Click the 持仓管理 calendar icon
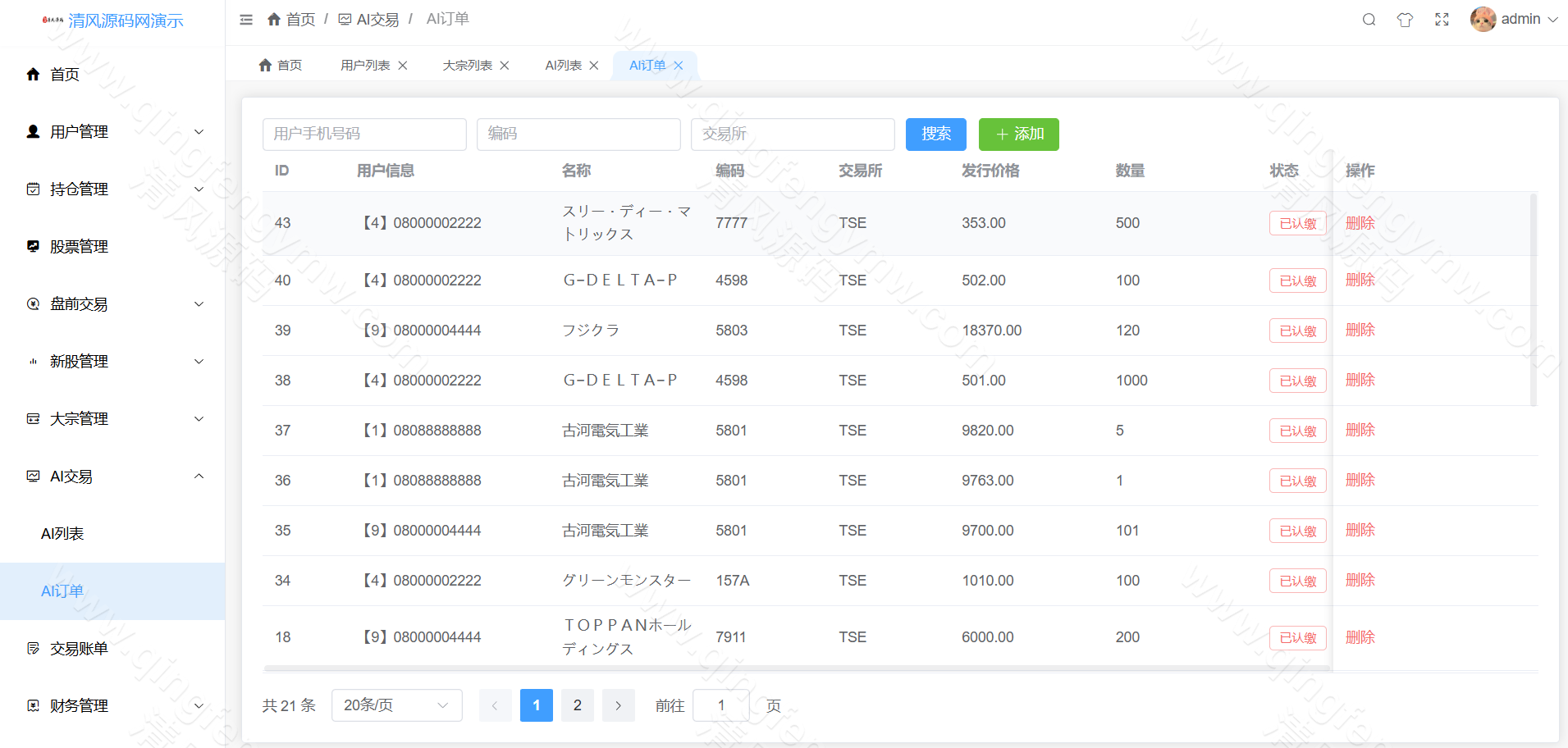 click(x=33, y=189)
